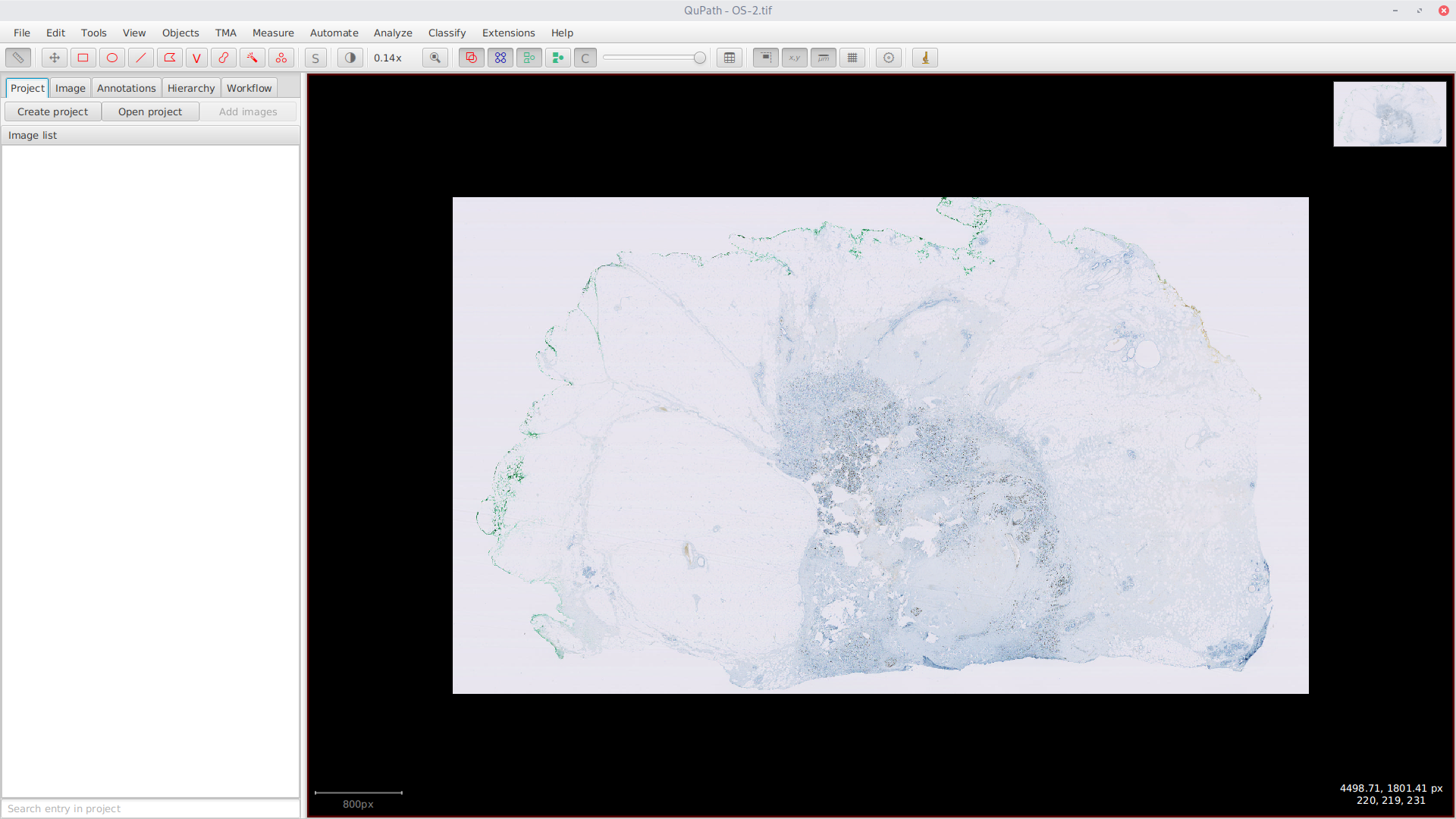Viewport: 1456px width, 819px height.
Task: Open the Analyze menu
Action: (393, 33)
